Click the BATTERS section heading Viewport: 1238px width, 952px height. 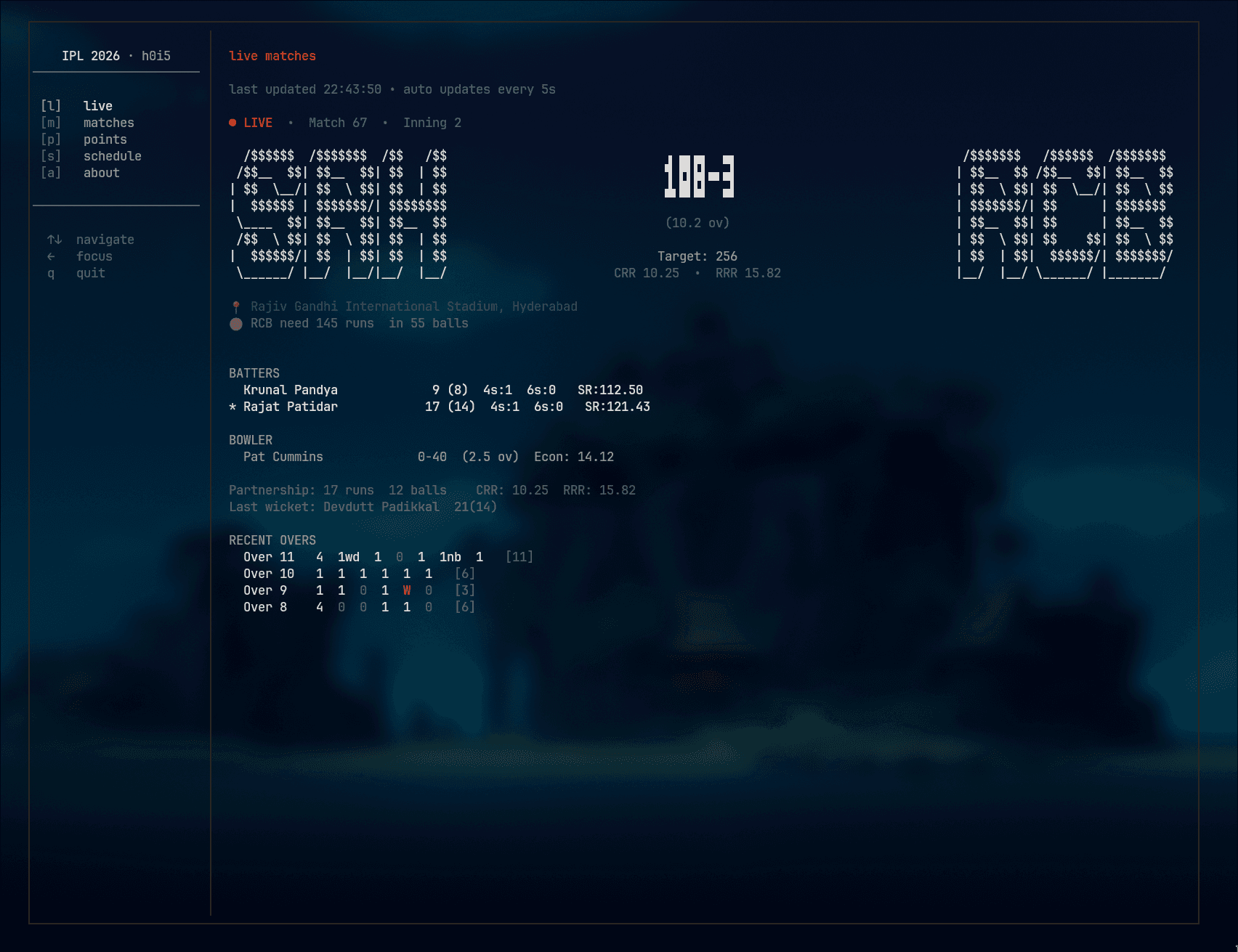click(x=254, y=373)
